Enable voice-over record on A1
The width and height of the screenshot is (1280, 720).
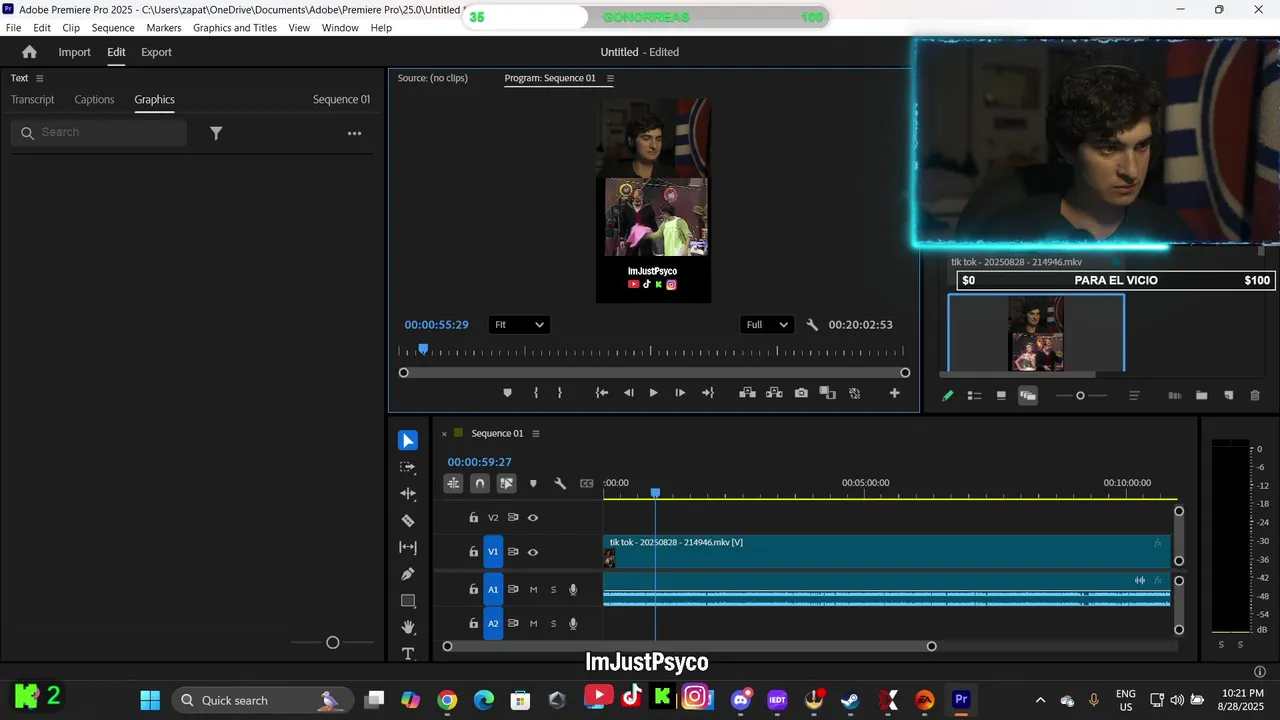point(573,590)
